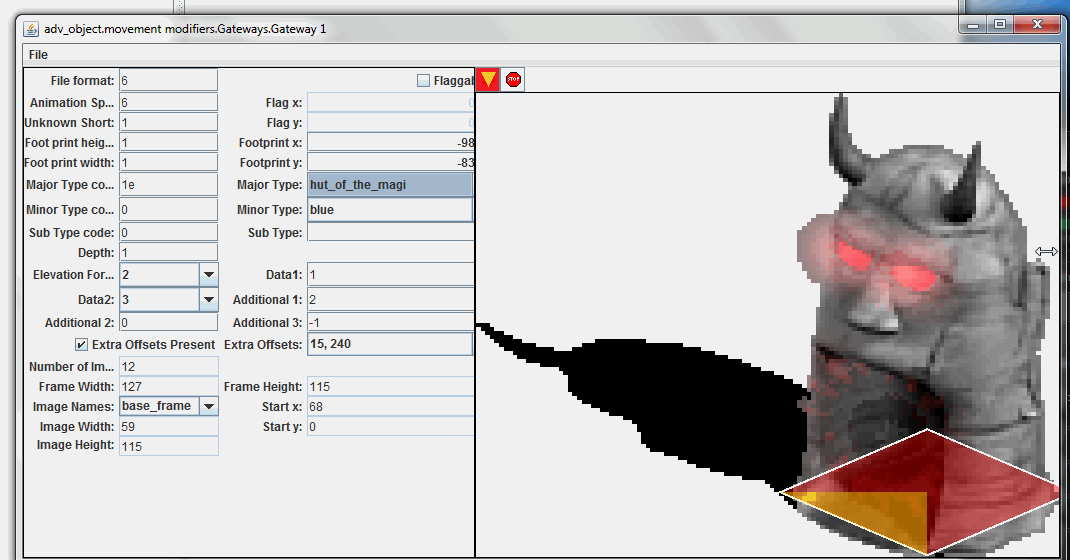Uncheck Extra Offsets Present checkbox

(81, 344)
